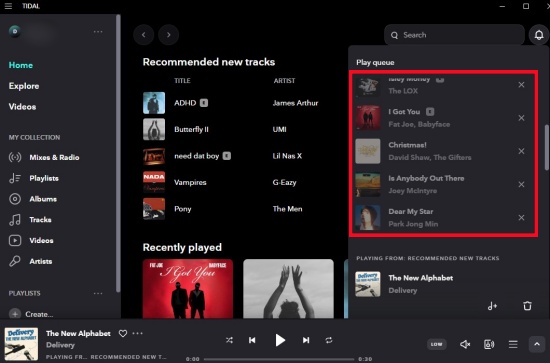
Task: Open sound output device selector
Action: point(489,344)
